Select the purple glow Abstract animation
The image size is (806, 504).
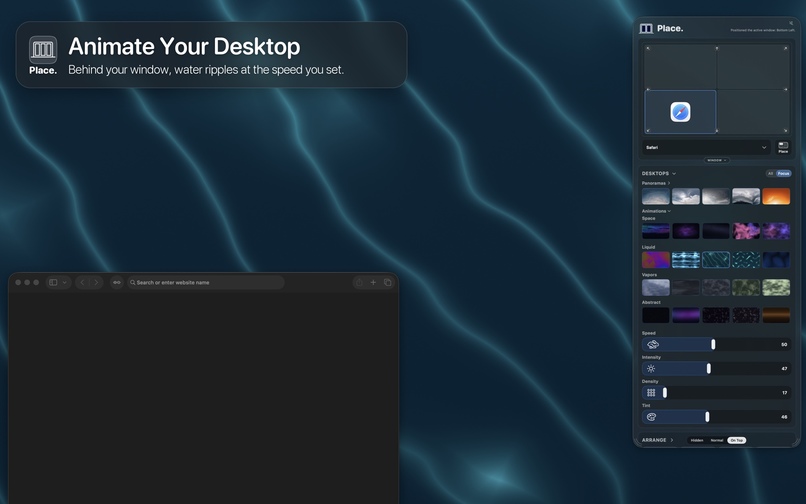tap(686, 315)
